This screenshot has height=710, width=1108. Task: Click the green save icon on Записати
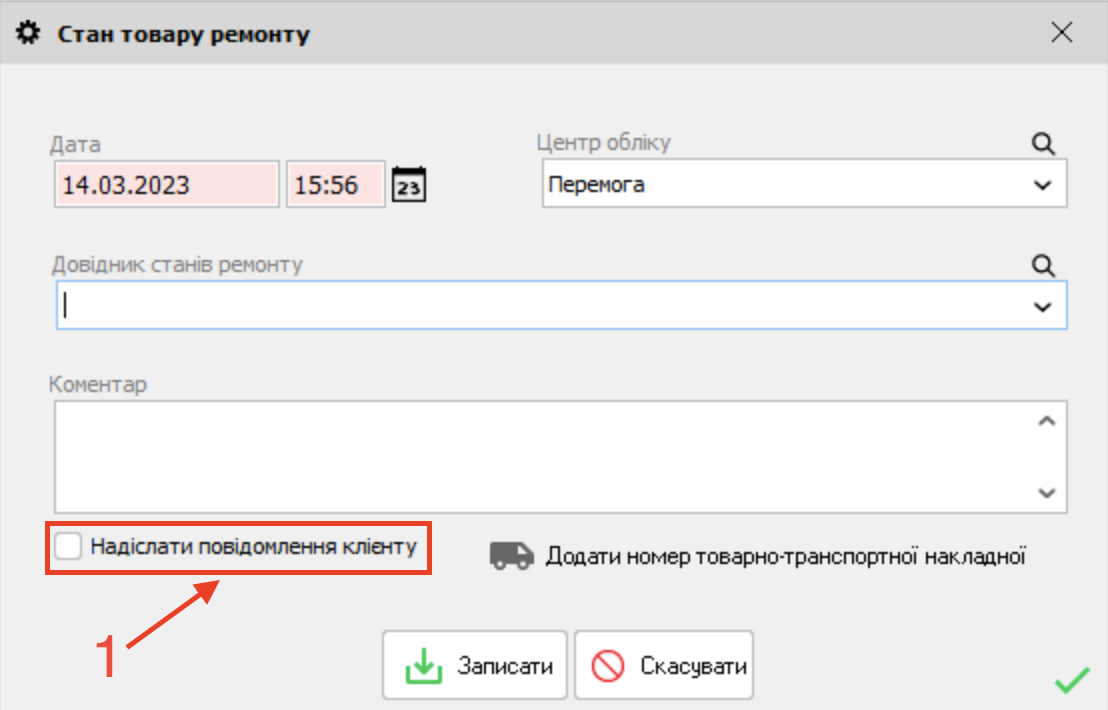(422, 664)
